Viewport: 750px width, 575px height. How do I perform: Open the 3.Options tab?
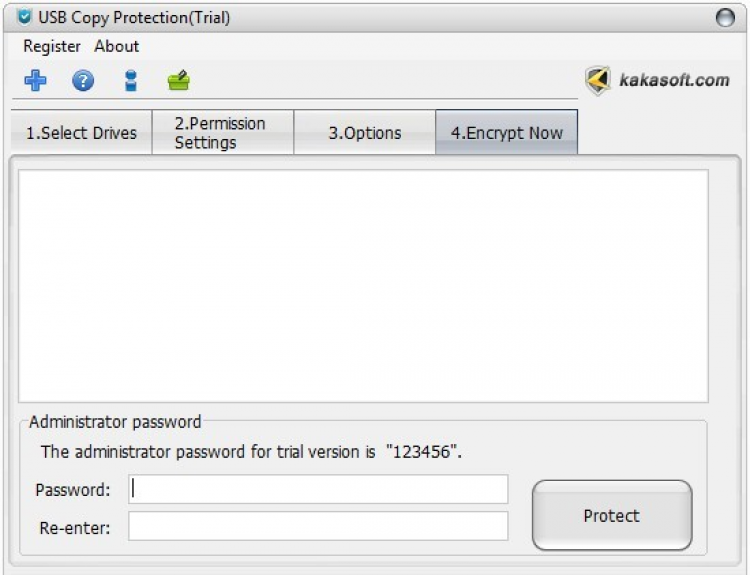(x=365, y=133)
